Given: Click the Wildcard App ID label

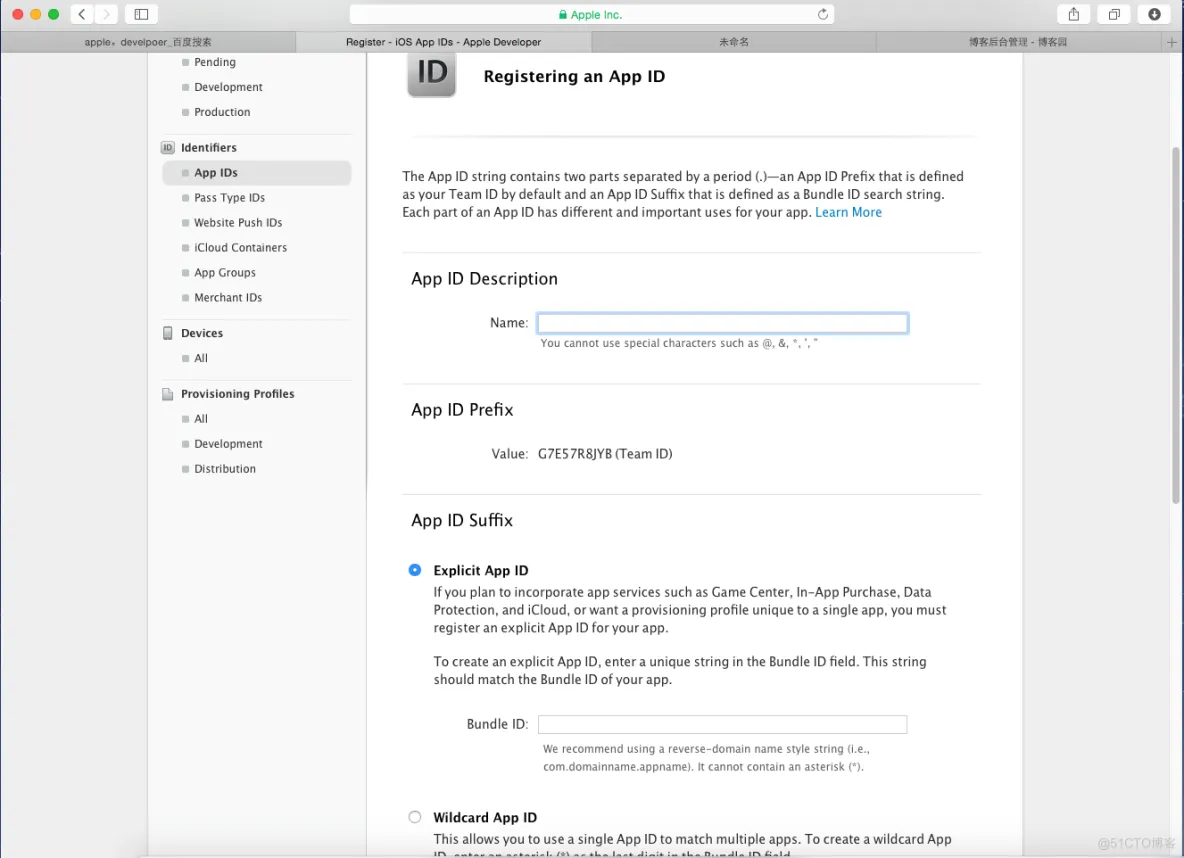Looking at the screenshot, I should point(485,817).
